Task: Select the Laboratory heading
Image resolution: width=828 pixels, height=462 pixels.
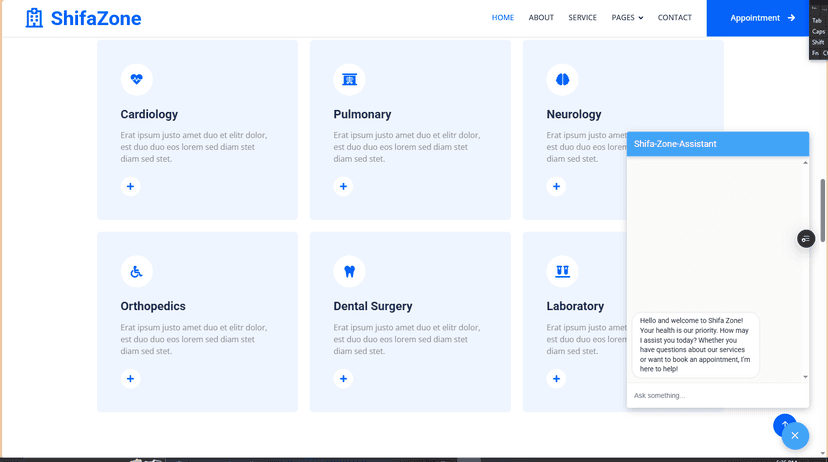Action: click(575, 306)
